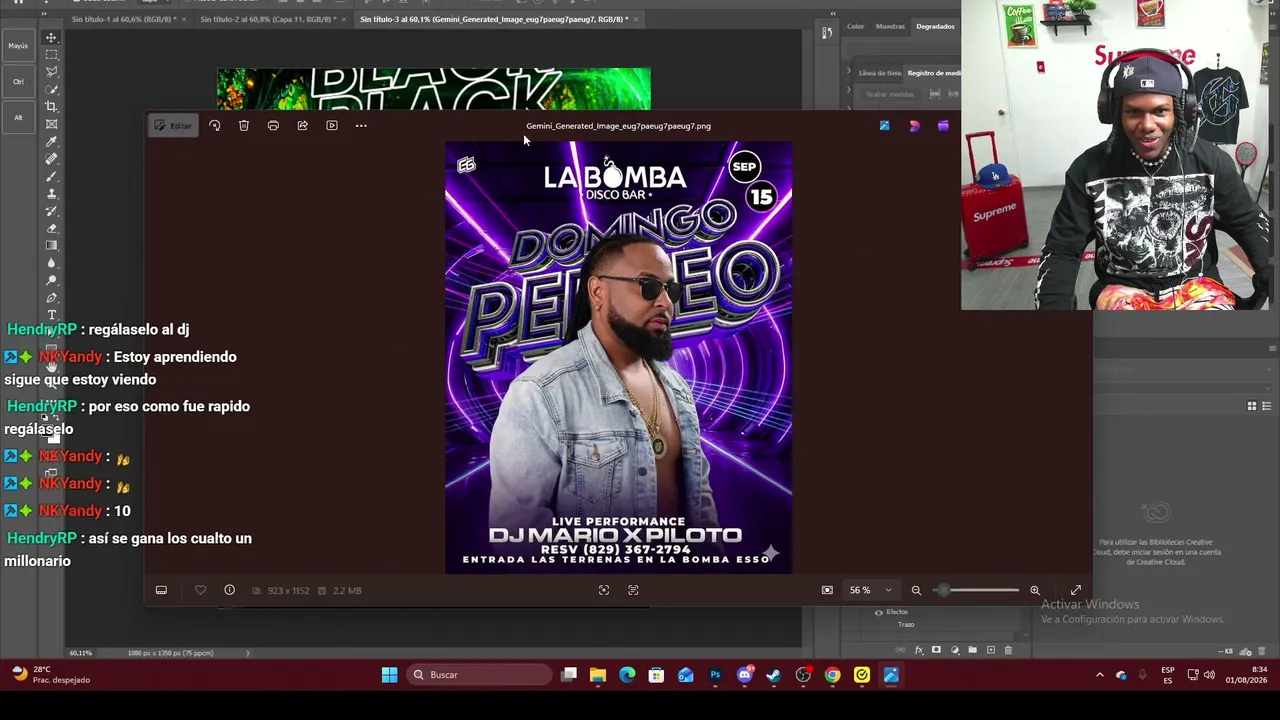Open the three-dots more options menu
Viewport: 1280px width, 720px height.
tap(361, 126)
